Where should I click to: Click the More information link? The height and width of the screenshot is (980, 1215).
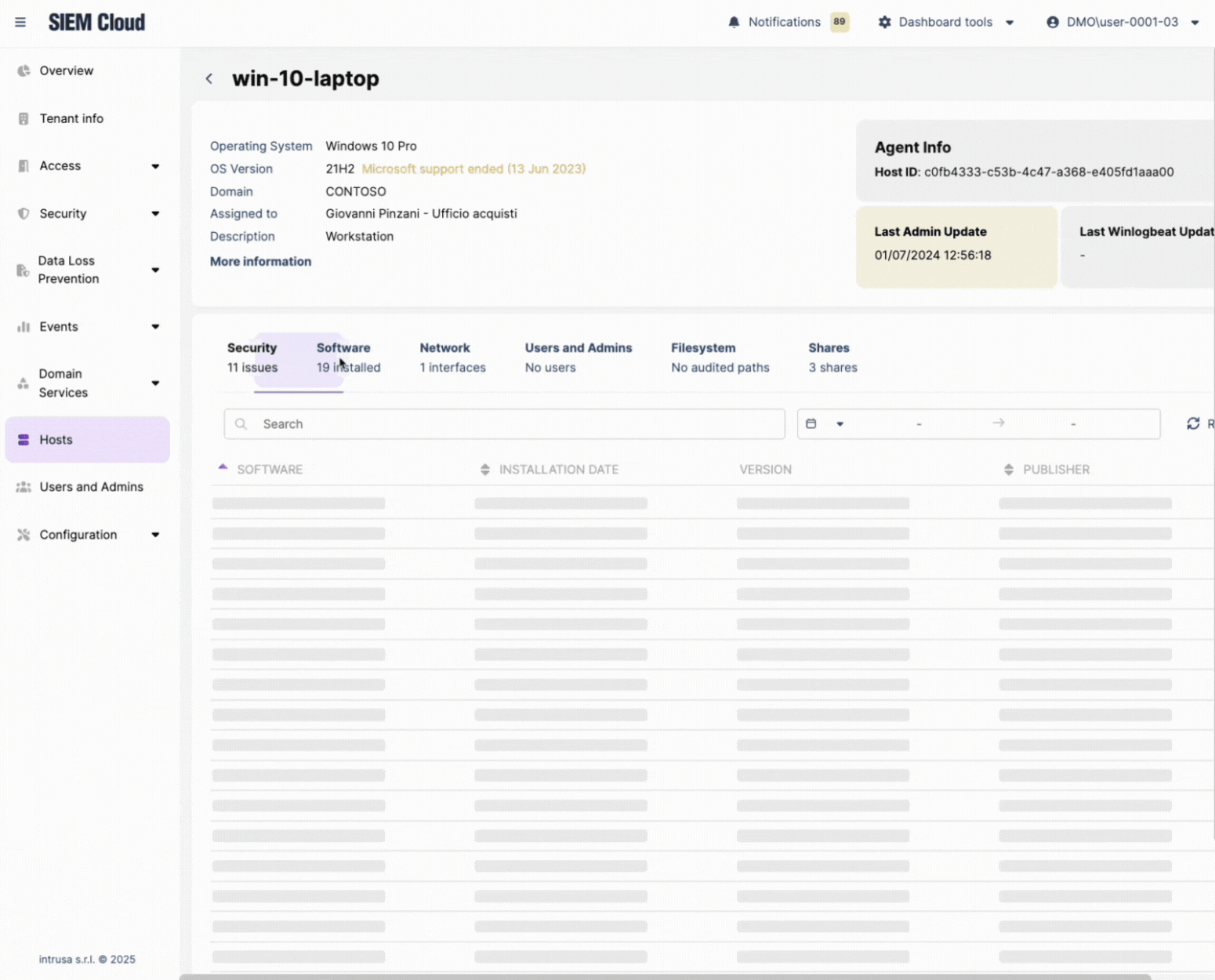(260, 261)
